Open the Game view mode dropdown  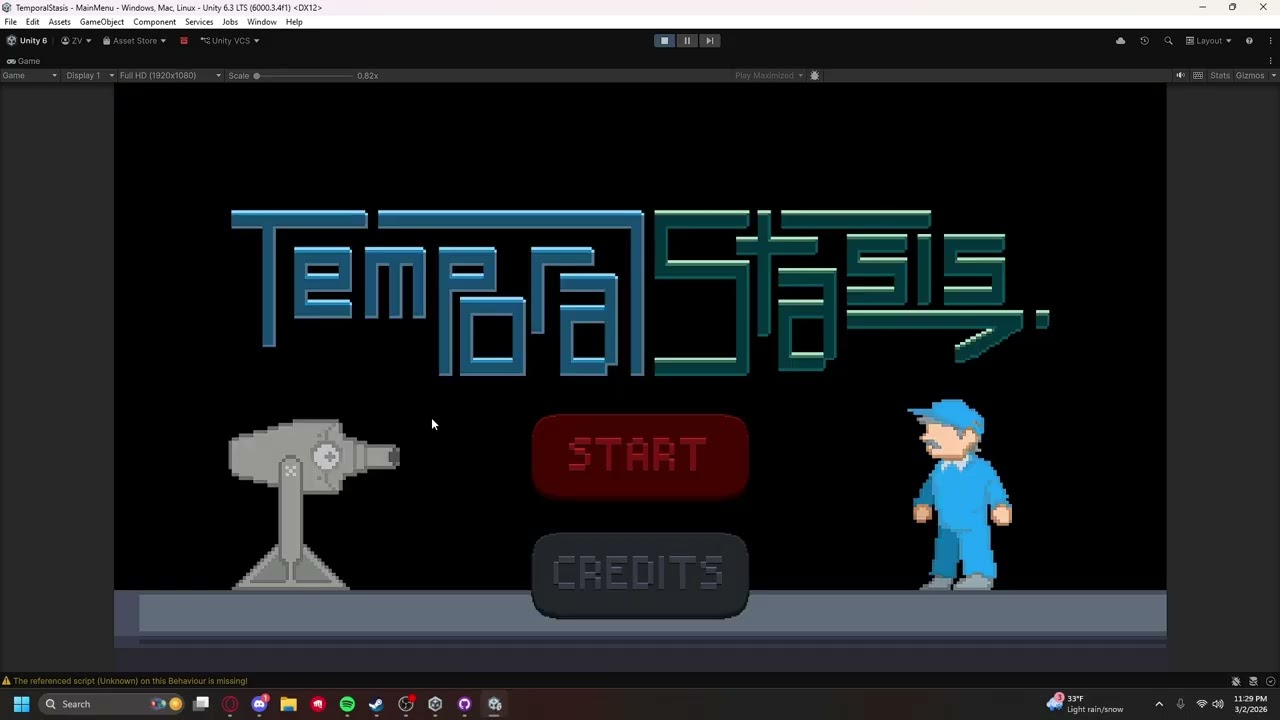pyautogui.click(x=29, y=75)
